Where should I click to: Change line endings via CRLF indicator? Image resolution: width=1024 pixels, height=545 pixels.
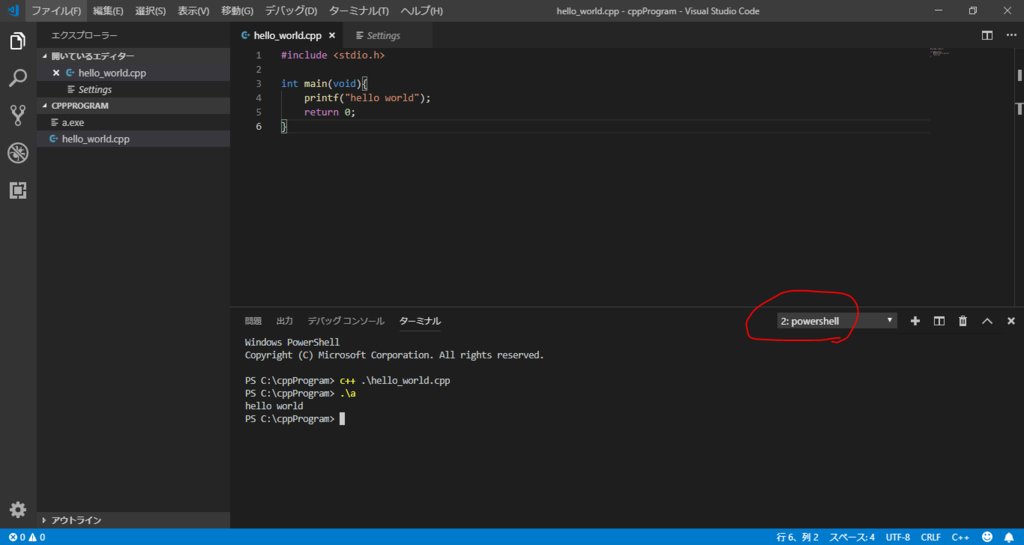click(931, 537)
